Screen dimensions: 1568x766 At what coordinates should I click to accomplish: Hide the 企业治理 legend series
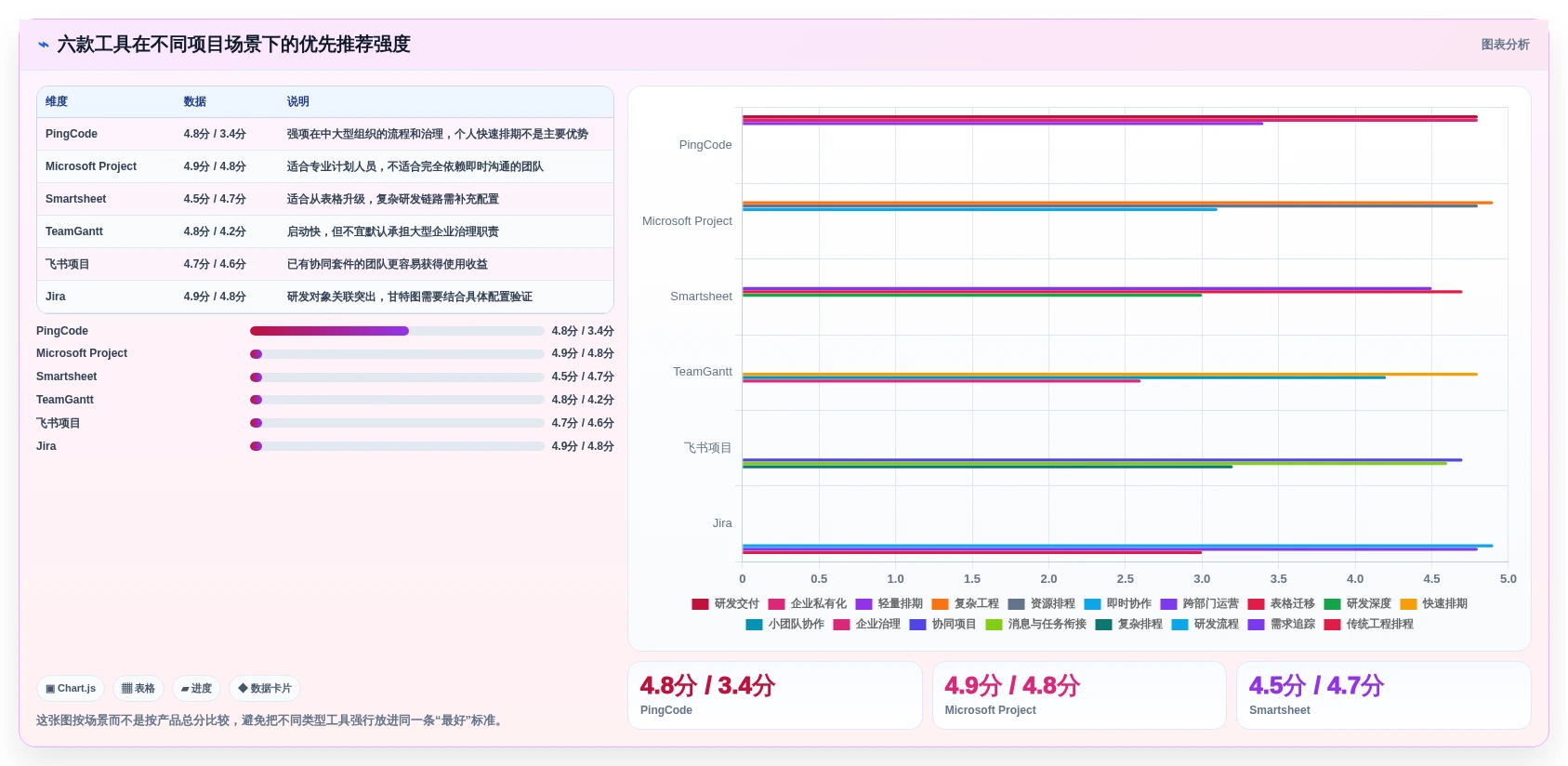(x=866, y=625)
